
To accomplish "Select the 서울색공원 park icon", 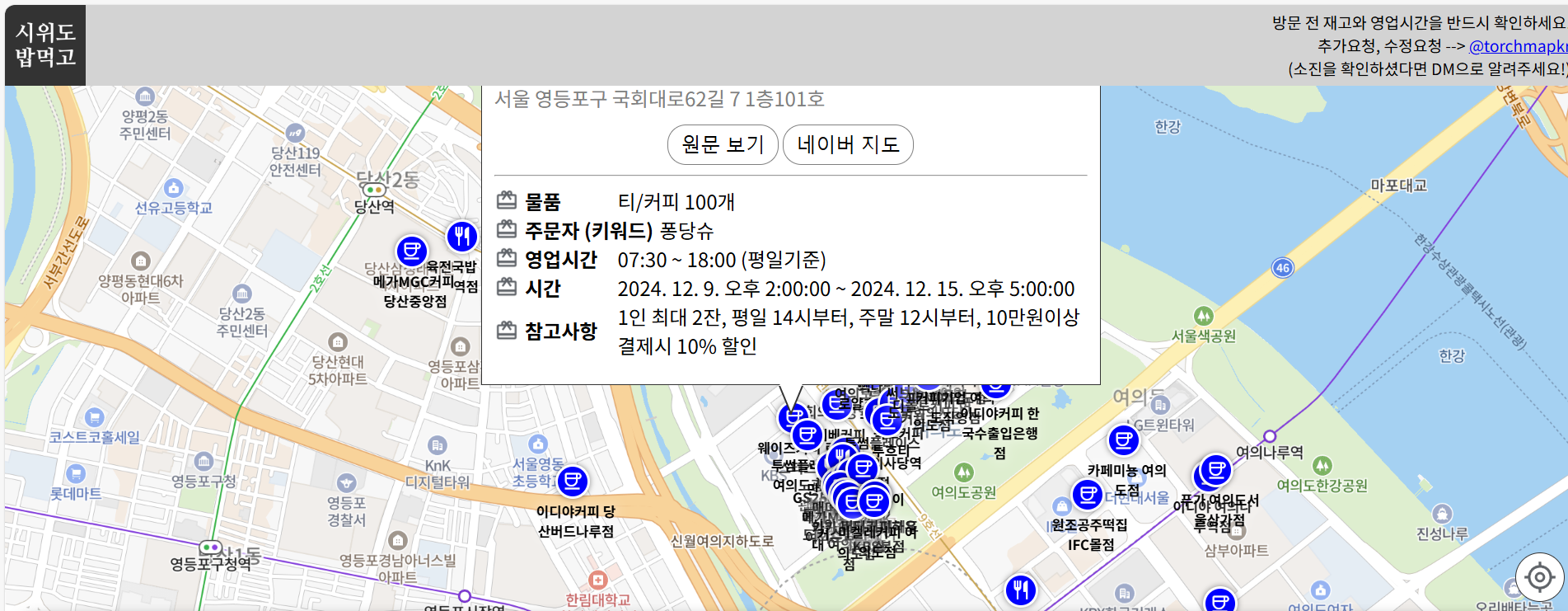I will (x=1204, y=316).
